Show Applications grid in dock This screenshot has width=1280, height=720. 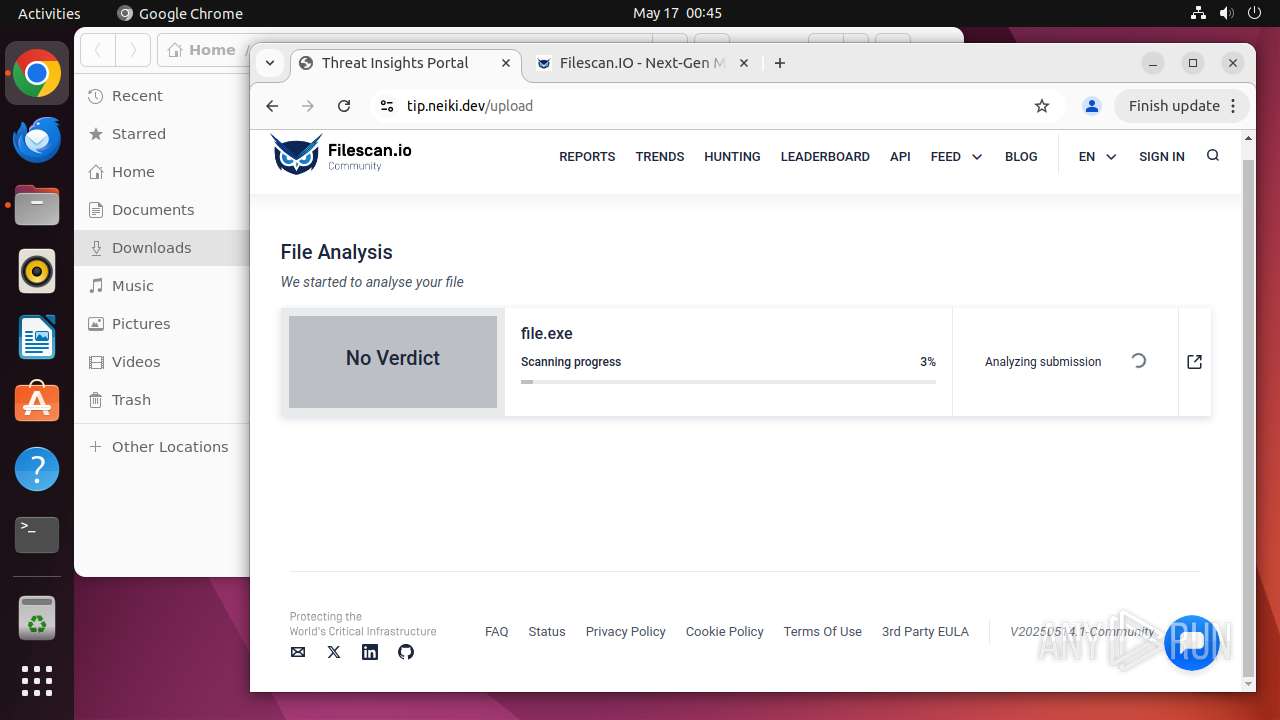coord(37,681)
